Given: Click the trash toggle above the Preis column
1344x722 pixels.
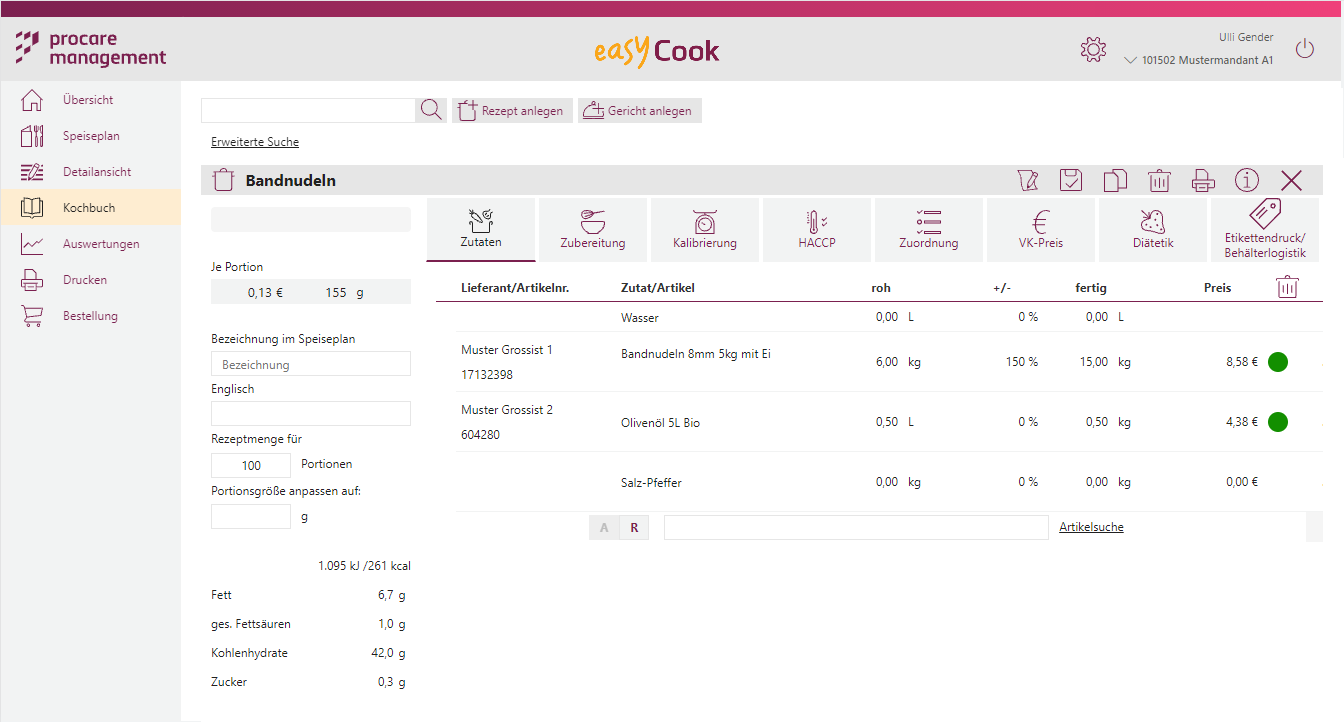Looking at the screenshot, I should pos(1287,287).
